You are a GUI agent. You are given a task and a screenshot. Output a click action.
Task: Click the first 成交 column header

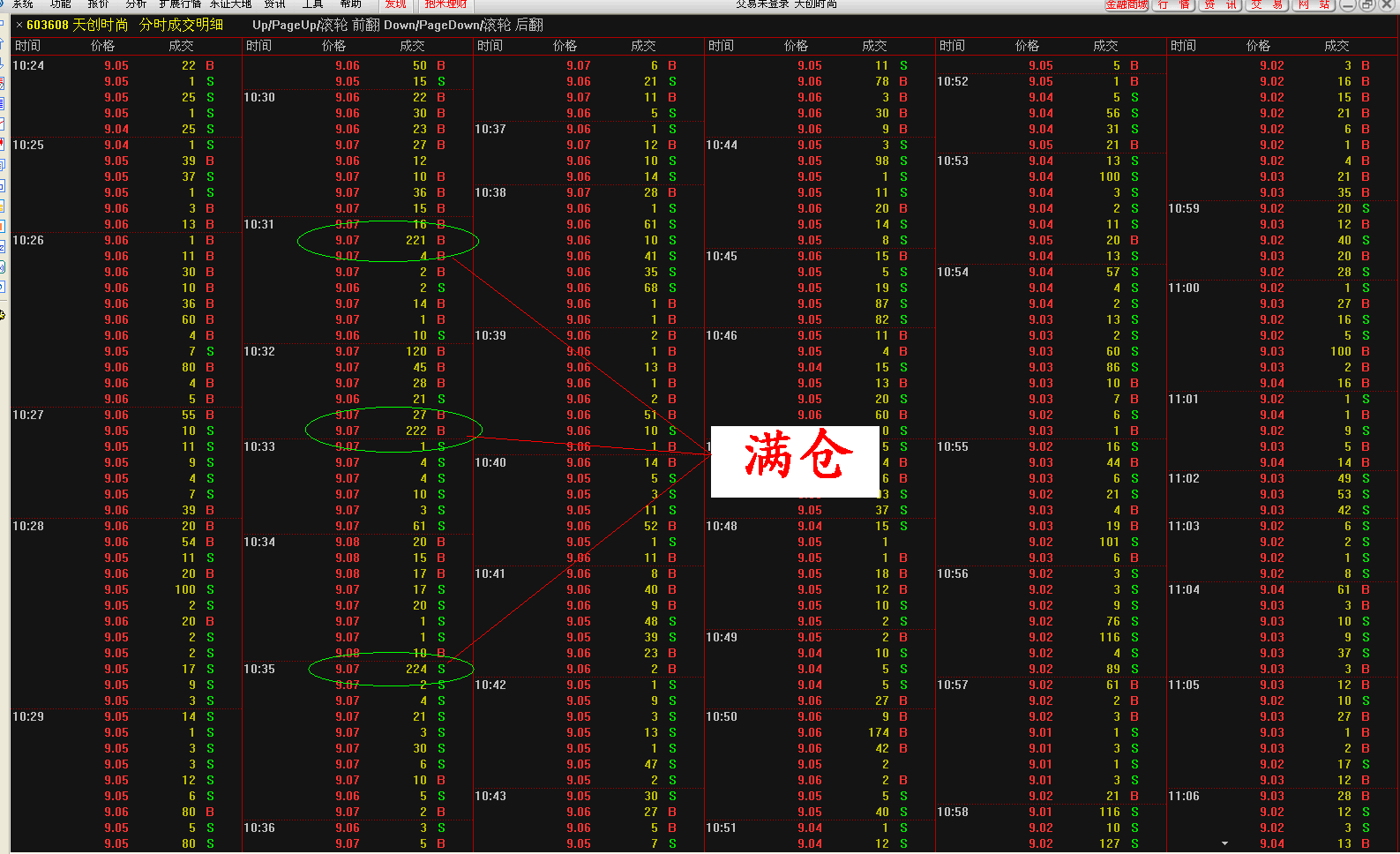pos(181,46)
